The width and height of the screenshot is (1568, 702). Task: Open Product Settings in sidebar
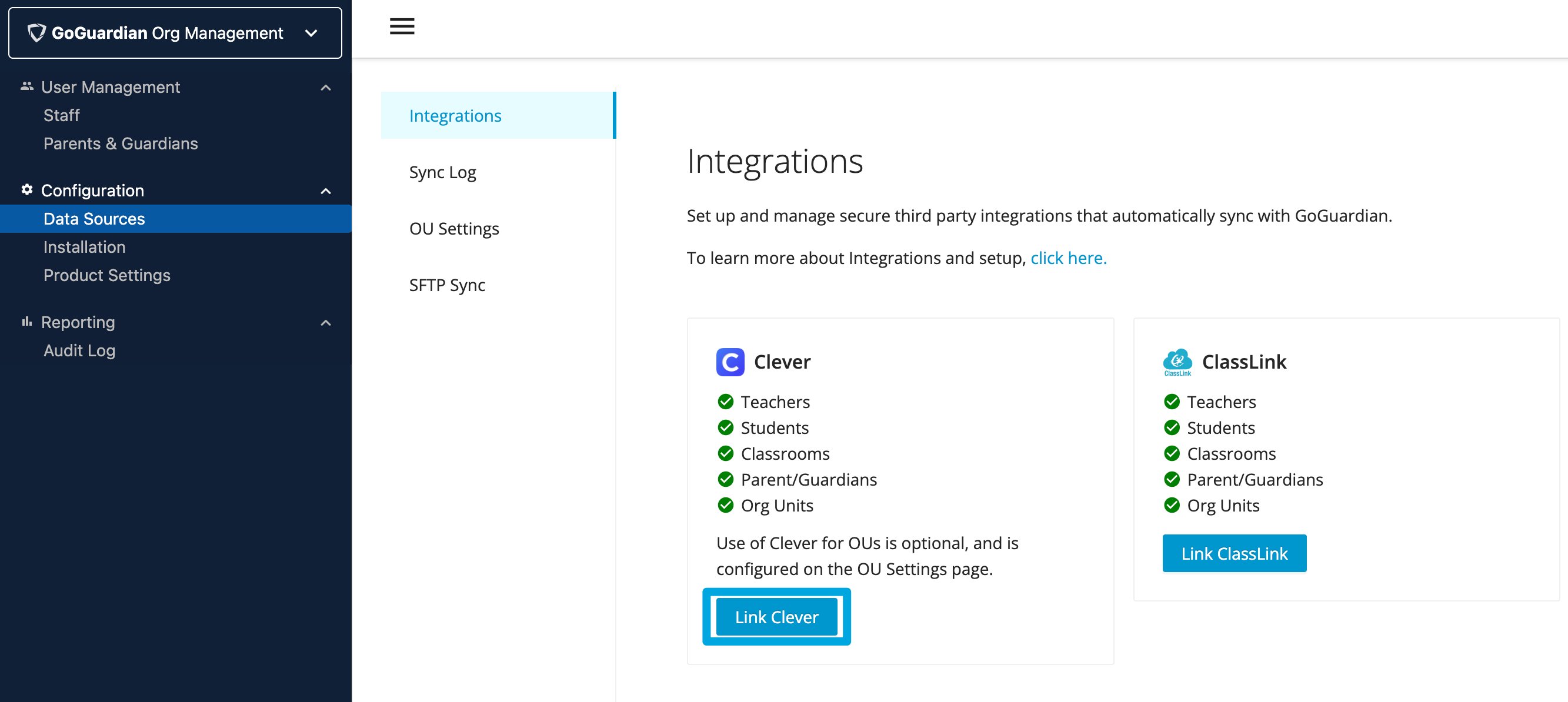pyautogui.click(x=107, y=275)
